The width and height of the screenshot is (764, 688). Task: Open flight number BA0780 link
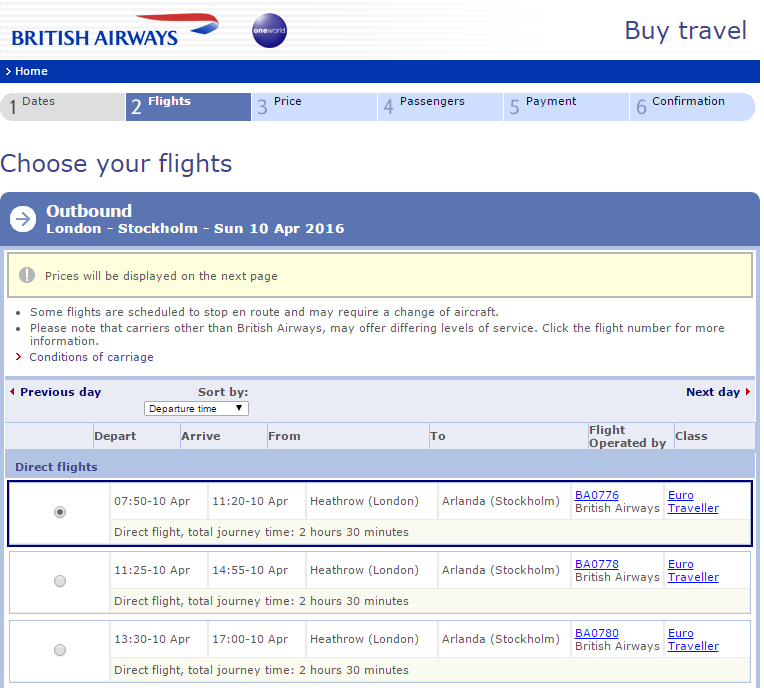pos(597,633)
